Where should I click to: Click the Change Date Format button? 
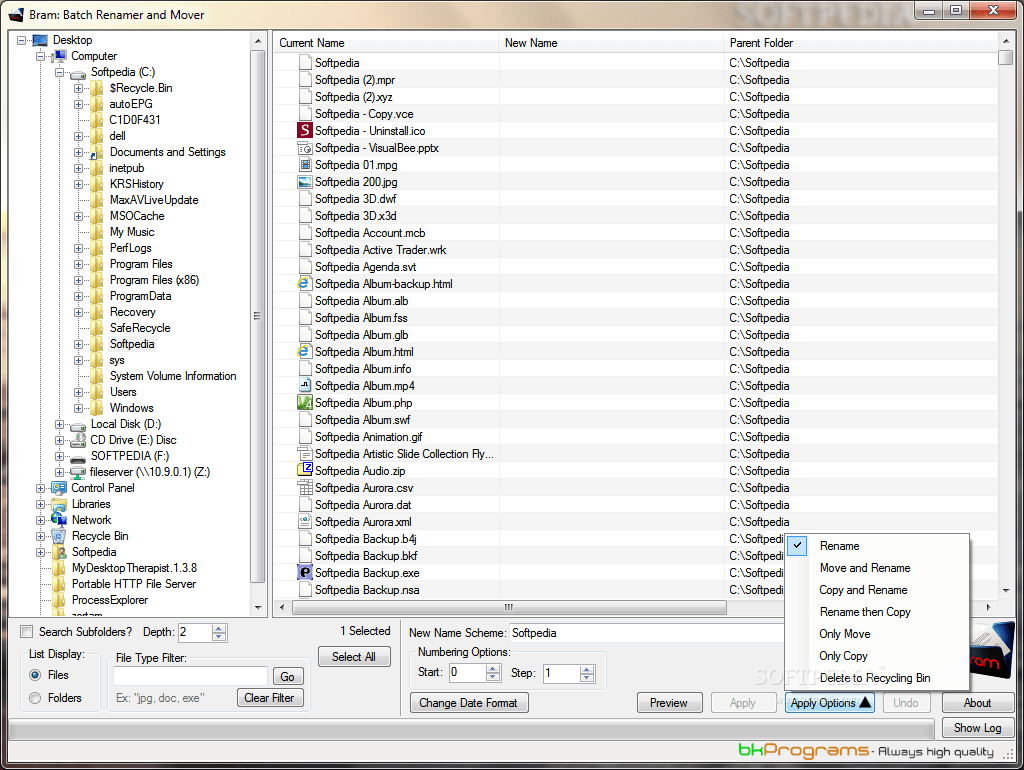coord(468,703)
